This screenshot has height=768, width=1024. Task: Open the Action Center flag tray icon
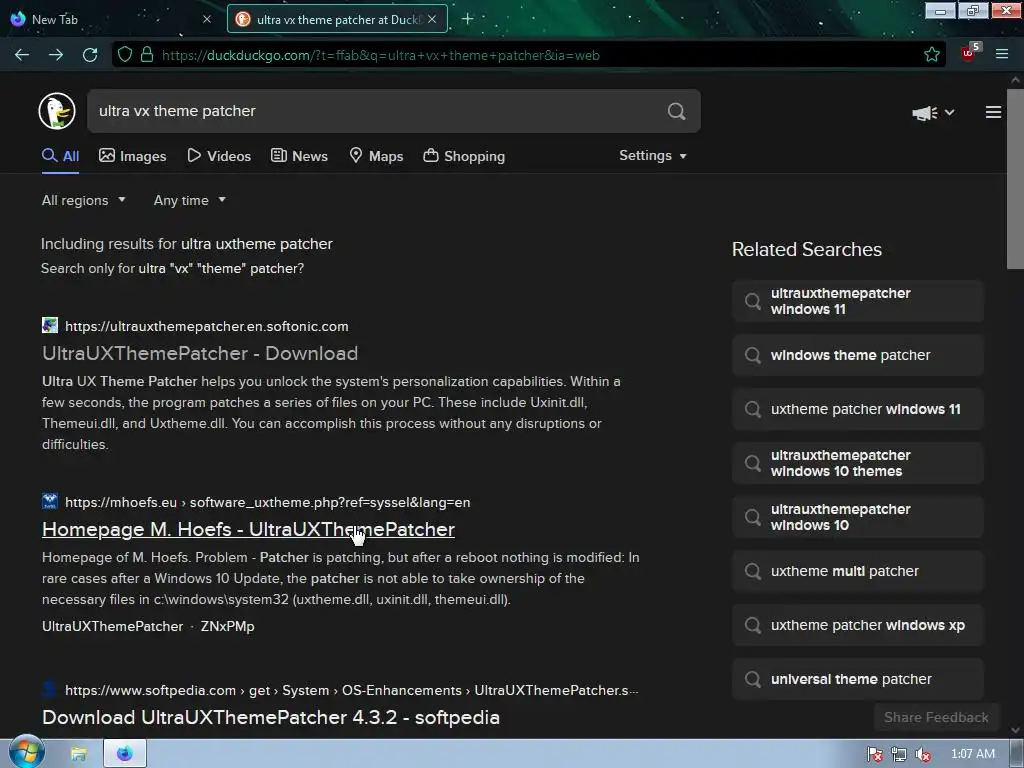[x=875, y=754]
